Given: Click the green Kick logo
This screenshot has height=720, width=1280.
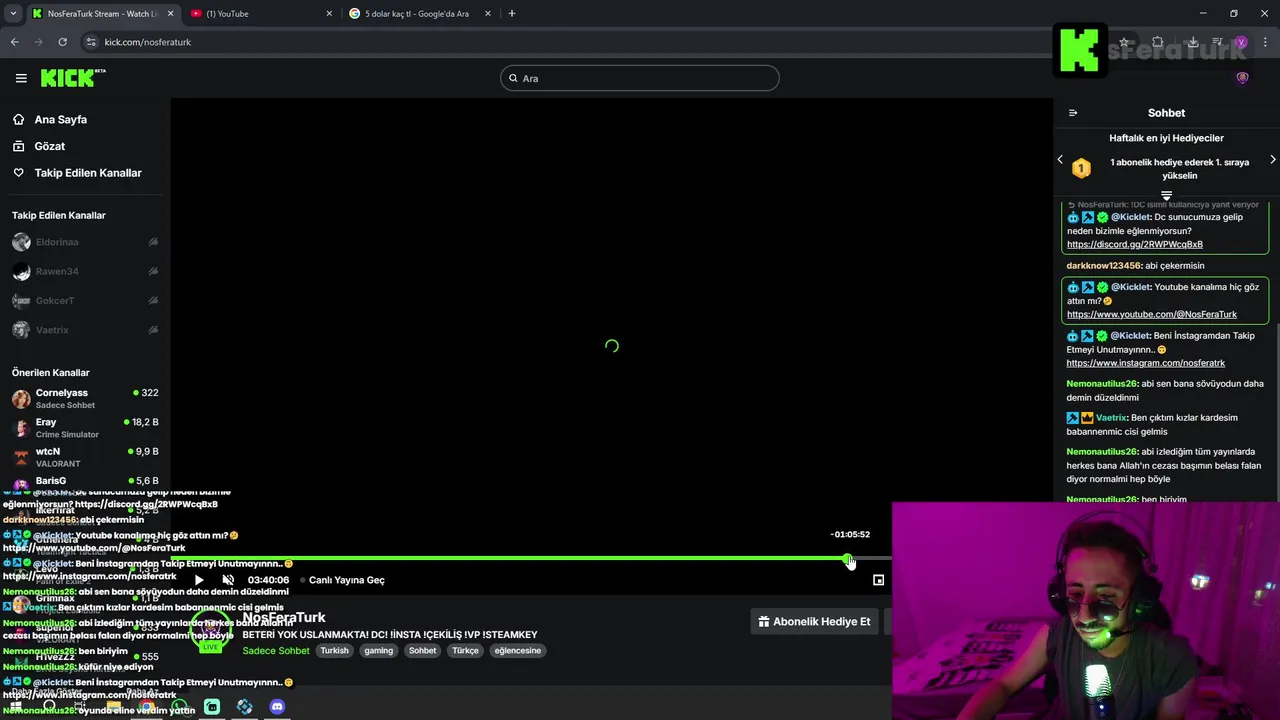Looking at the screenshot, I should [x=73, y=78].
